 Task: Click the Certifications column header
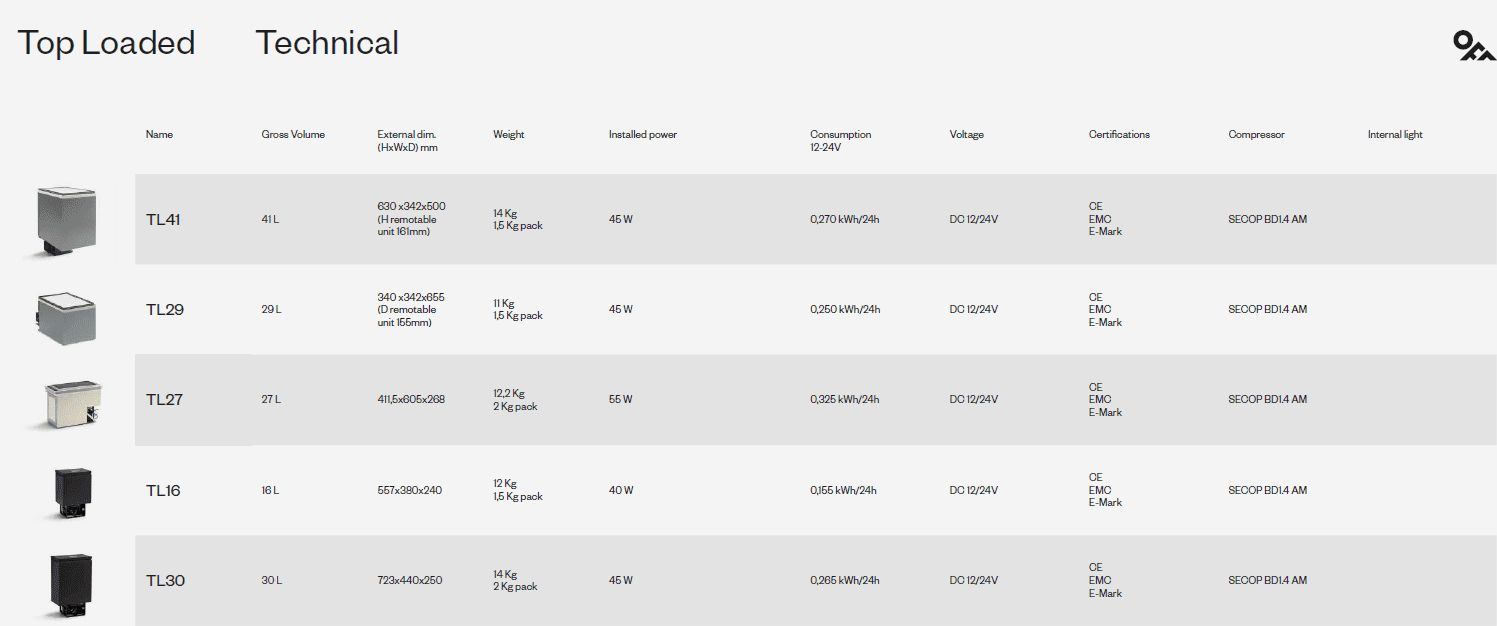1119,134
